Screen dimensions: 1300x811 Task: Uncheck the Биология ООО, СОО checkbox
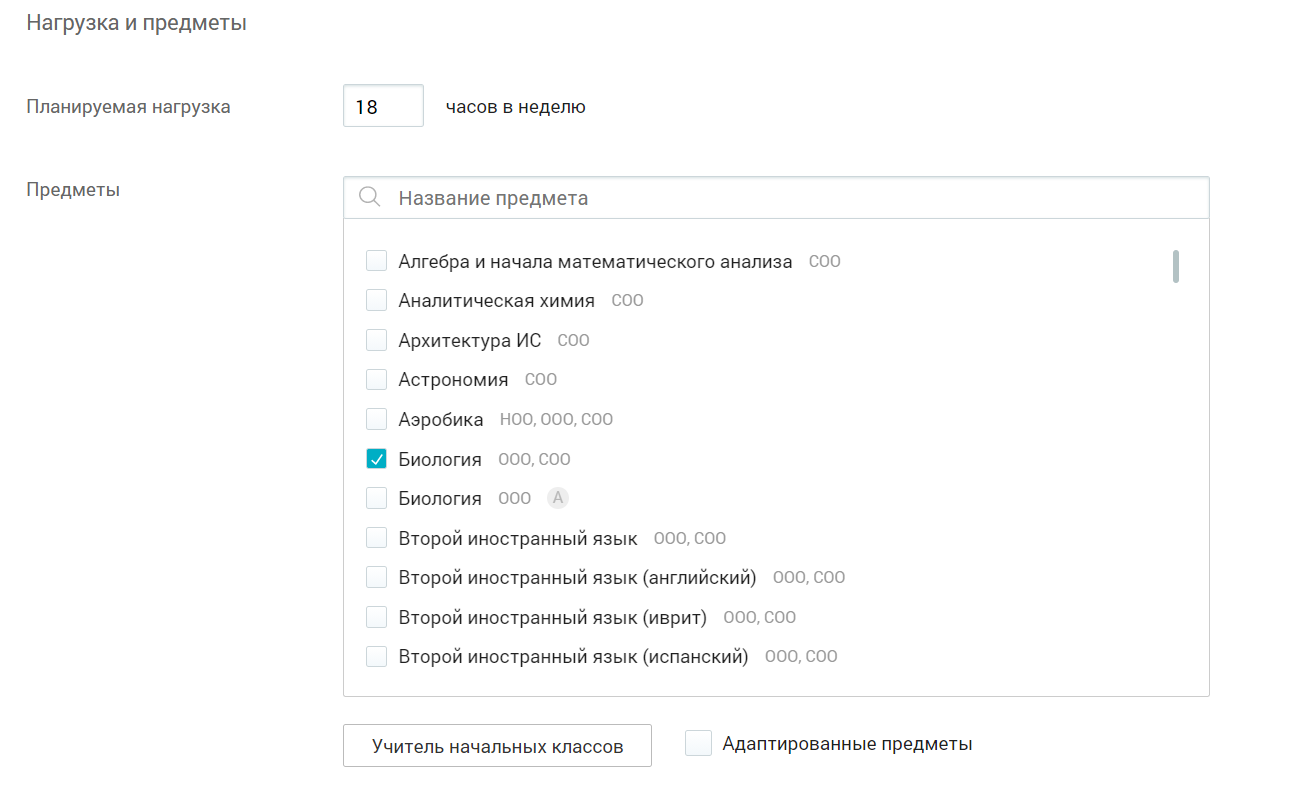(376, 459)
